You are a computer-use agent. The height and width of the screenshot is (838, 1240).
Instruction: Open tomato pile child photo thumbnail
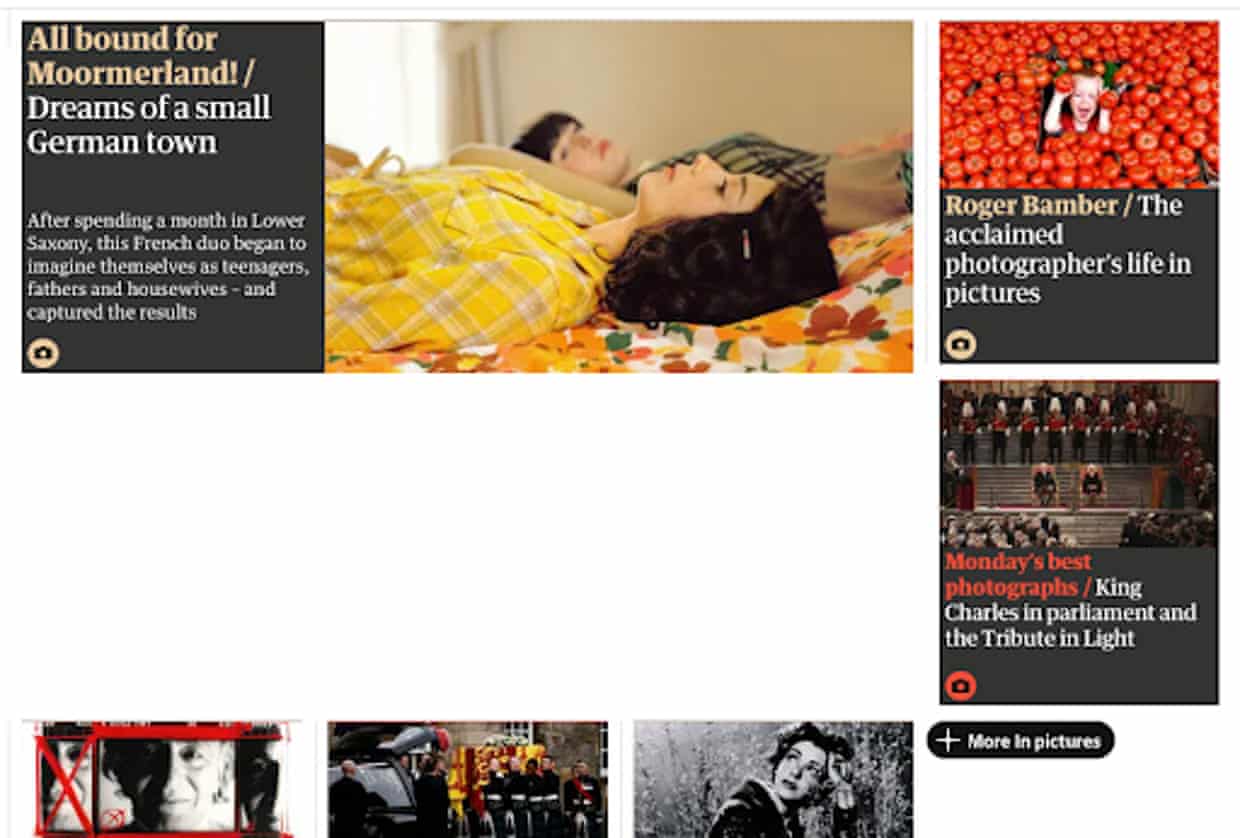pos(1079,105)
